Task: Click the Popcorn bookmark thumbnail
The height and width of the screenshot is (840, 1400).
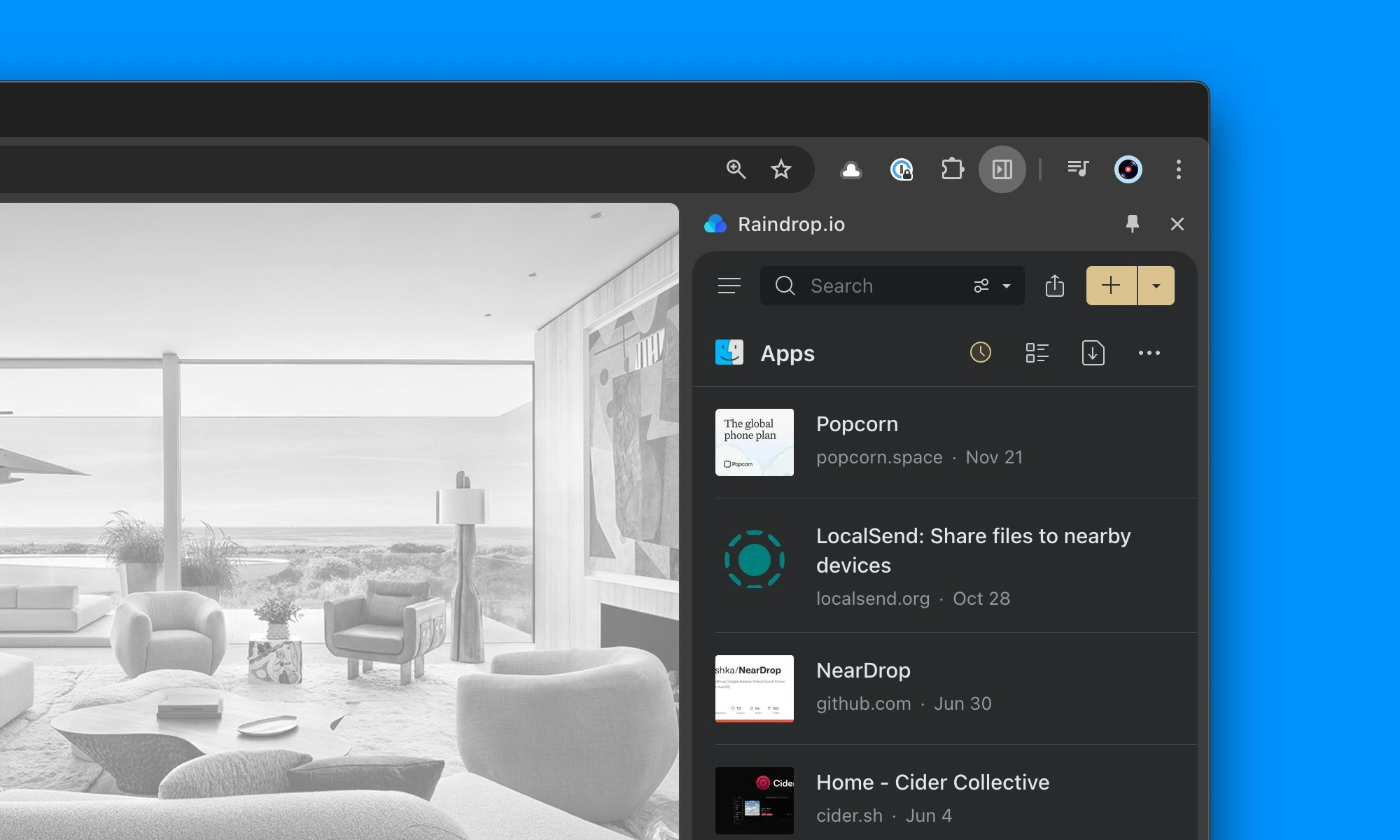Action: point(754,442)
